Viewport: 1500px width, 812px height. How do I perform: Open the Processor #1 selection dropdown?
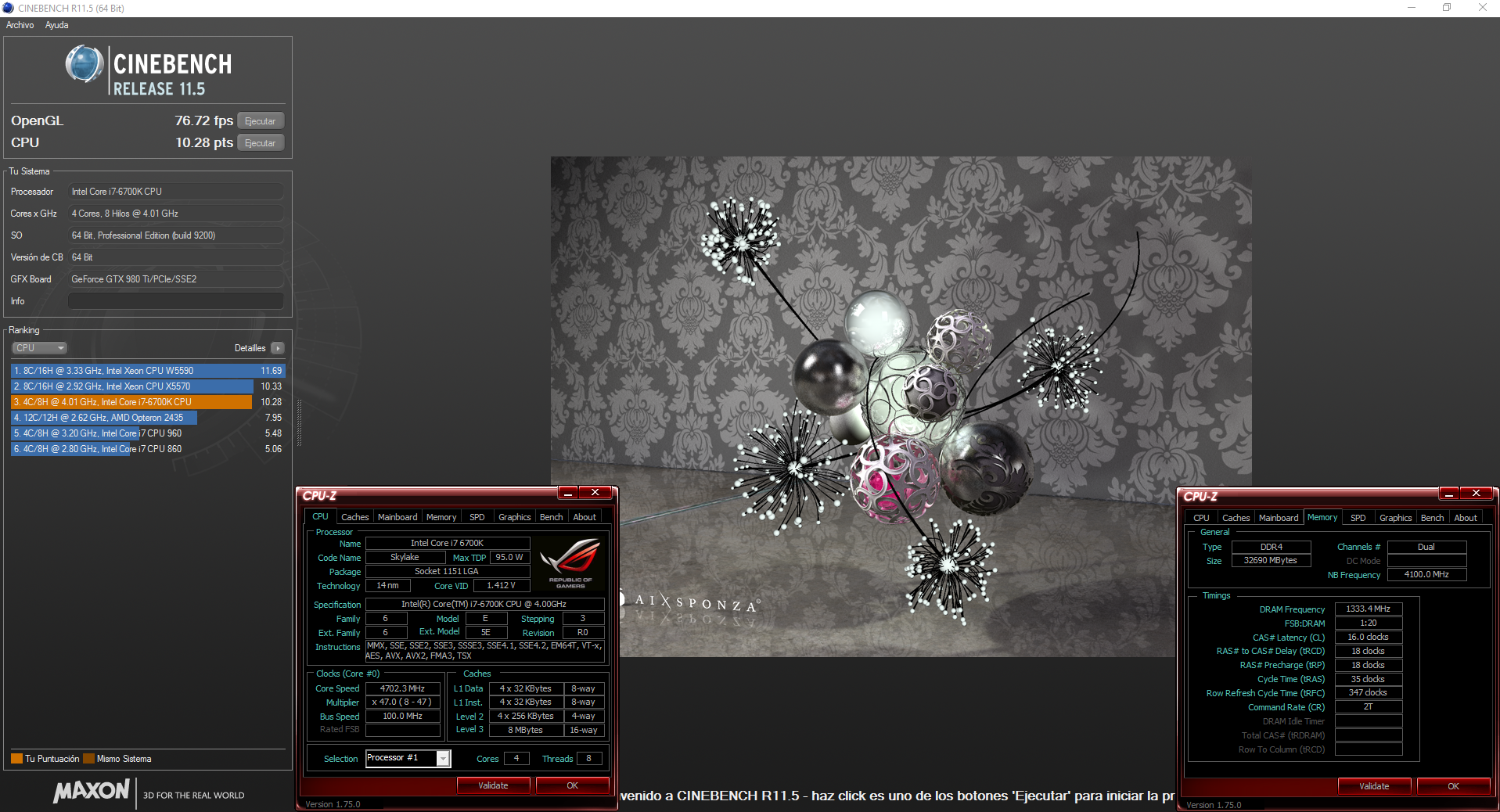443,758
